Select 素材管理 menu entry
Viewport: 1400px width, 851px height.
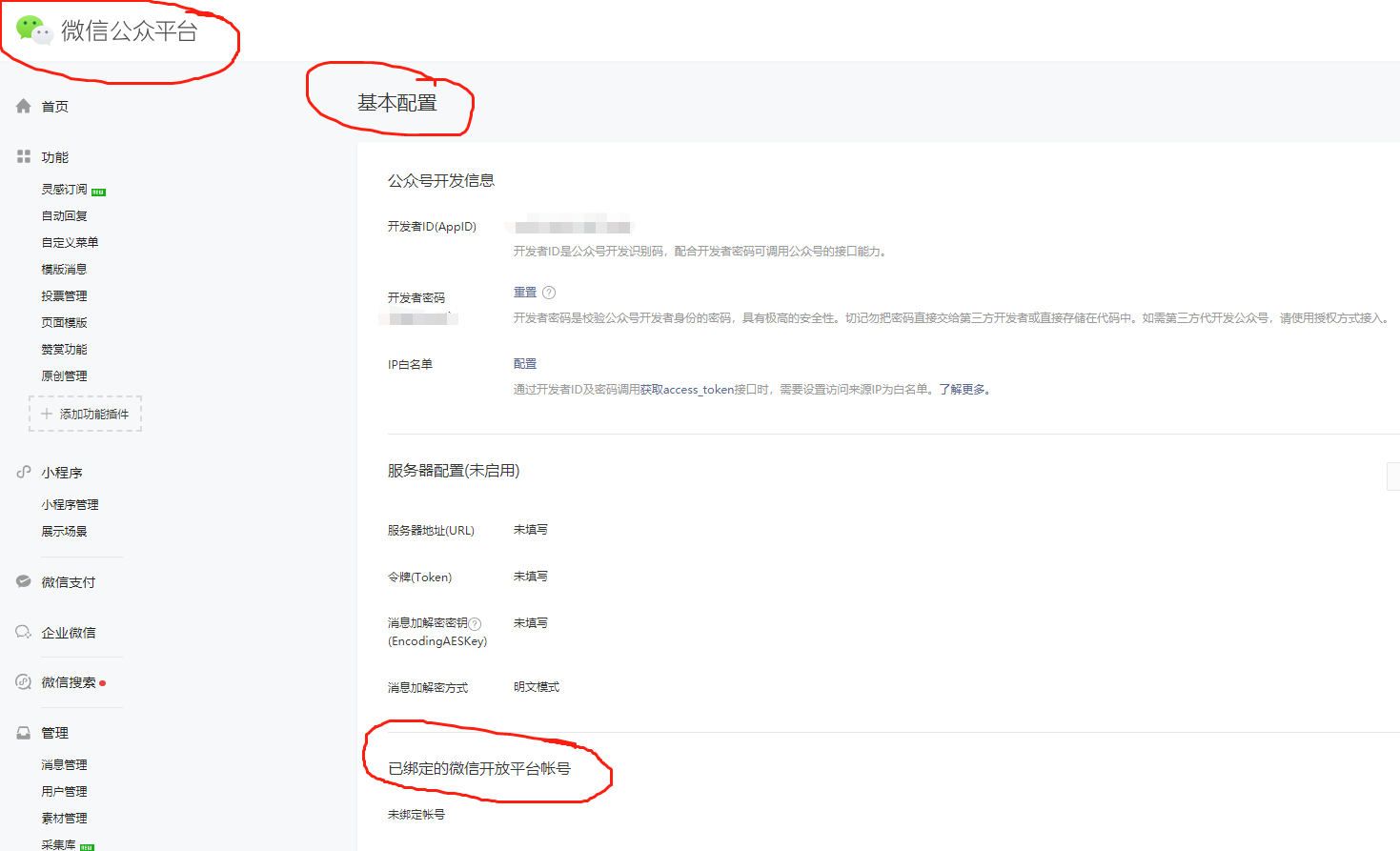65,819
